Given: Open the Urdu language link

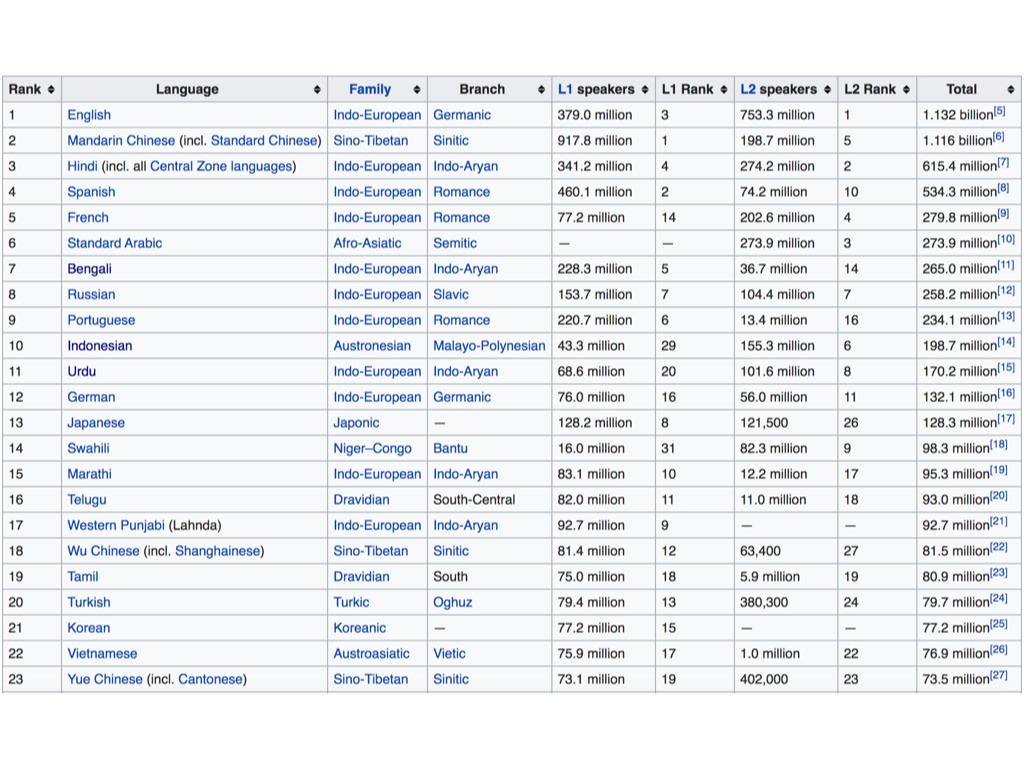Looking at the screenshot, I should 82,371.
